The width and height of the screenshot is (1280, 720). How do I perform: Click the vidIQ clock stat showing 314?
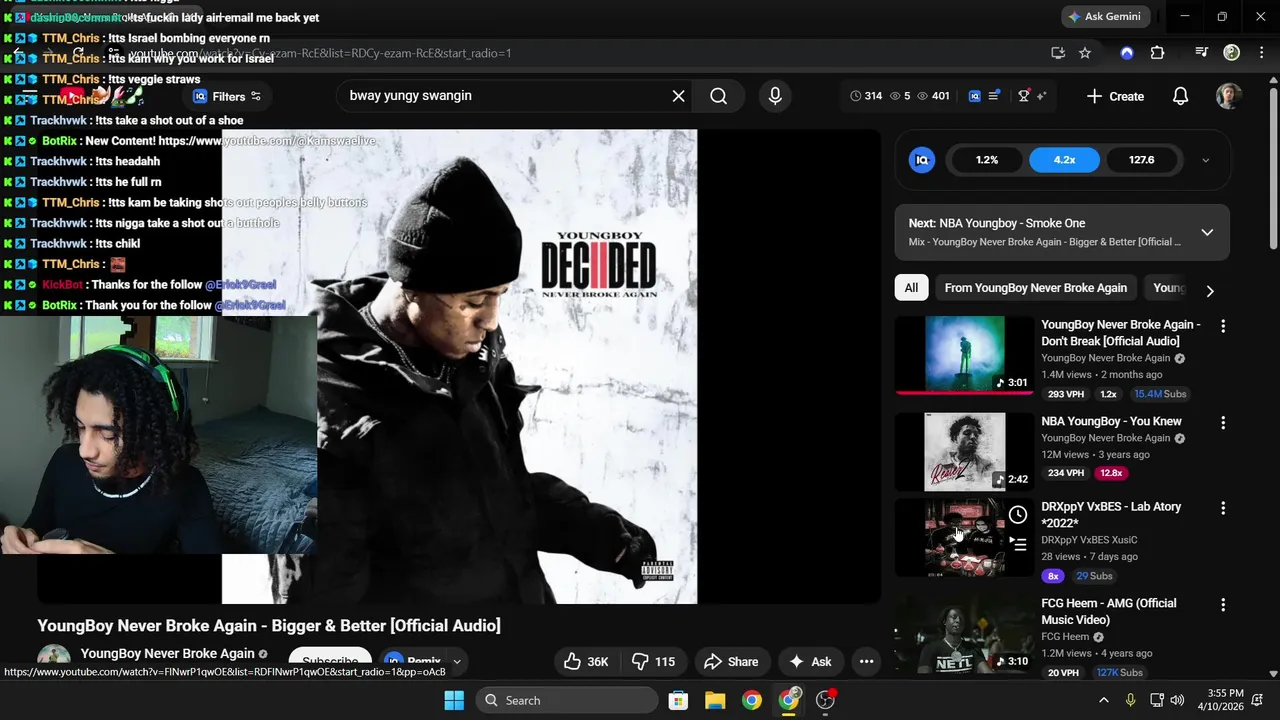tap(866, 96)
